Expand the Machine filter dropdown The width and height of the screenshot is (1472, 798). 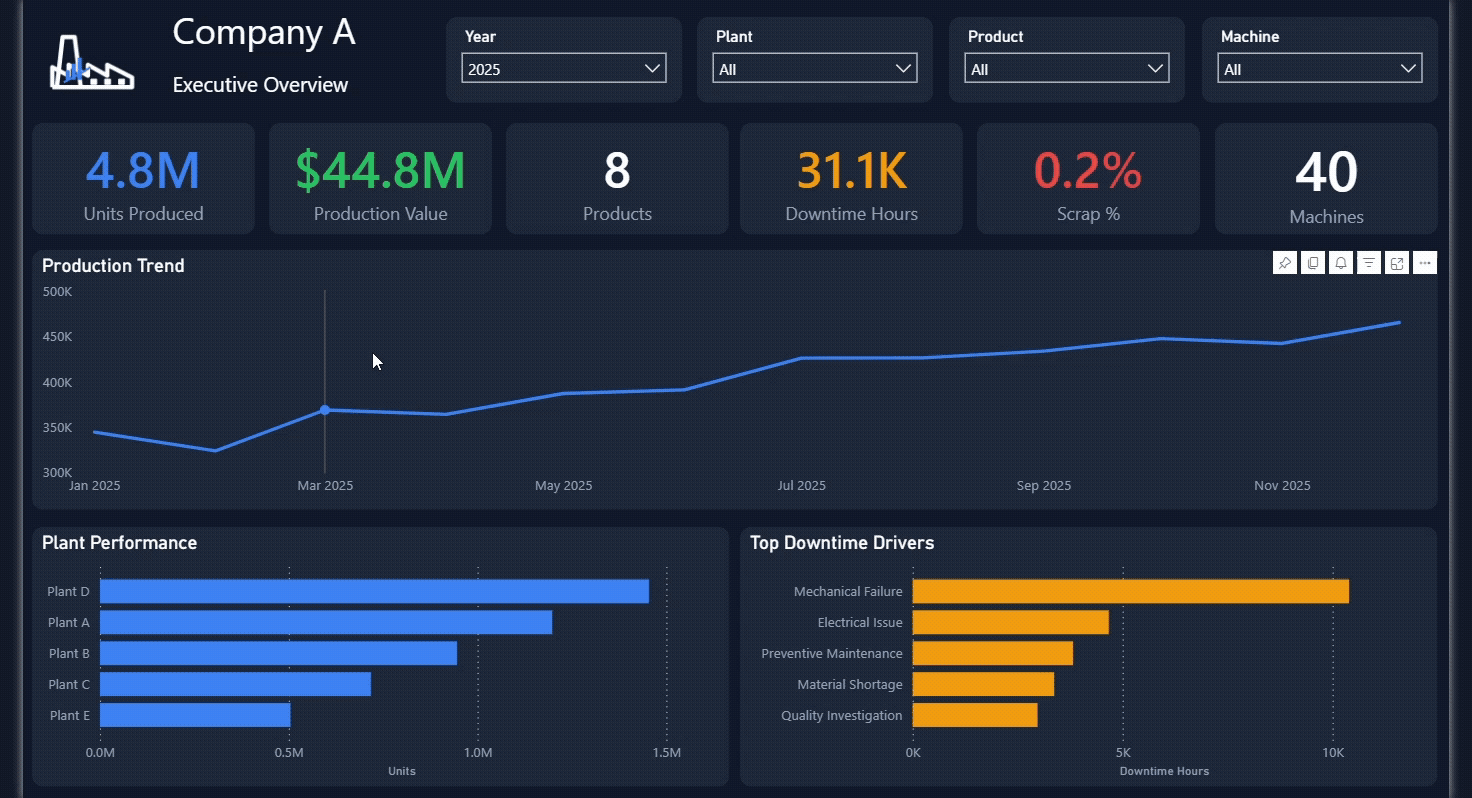click(x=1320, y=69)
